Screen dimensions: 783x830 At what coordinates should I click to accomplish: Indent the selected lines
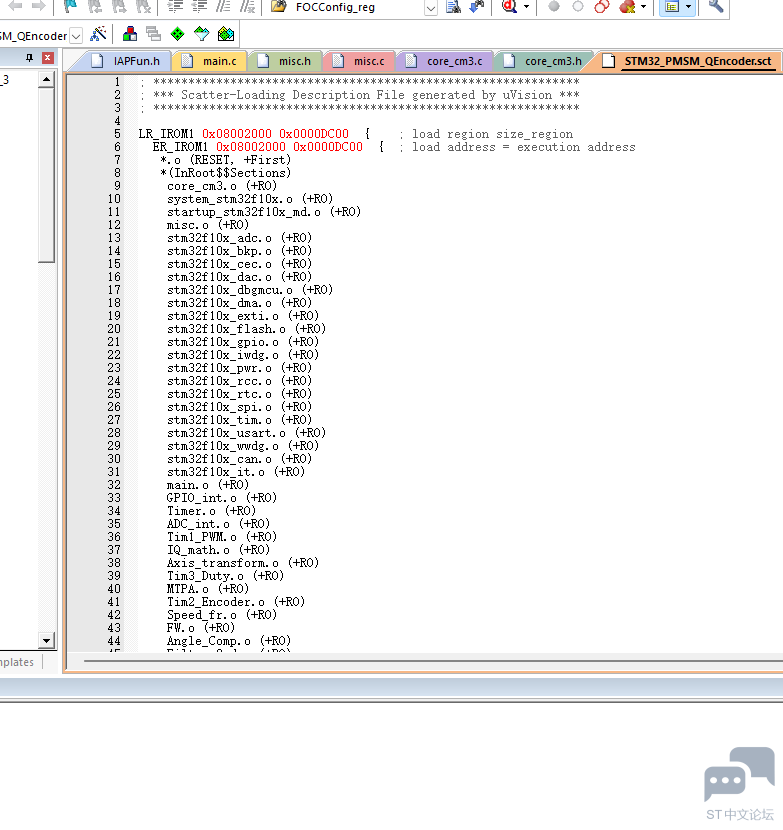[175, 6]
